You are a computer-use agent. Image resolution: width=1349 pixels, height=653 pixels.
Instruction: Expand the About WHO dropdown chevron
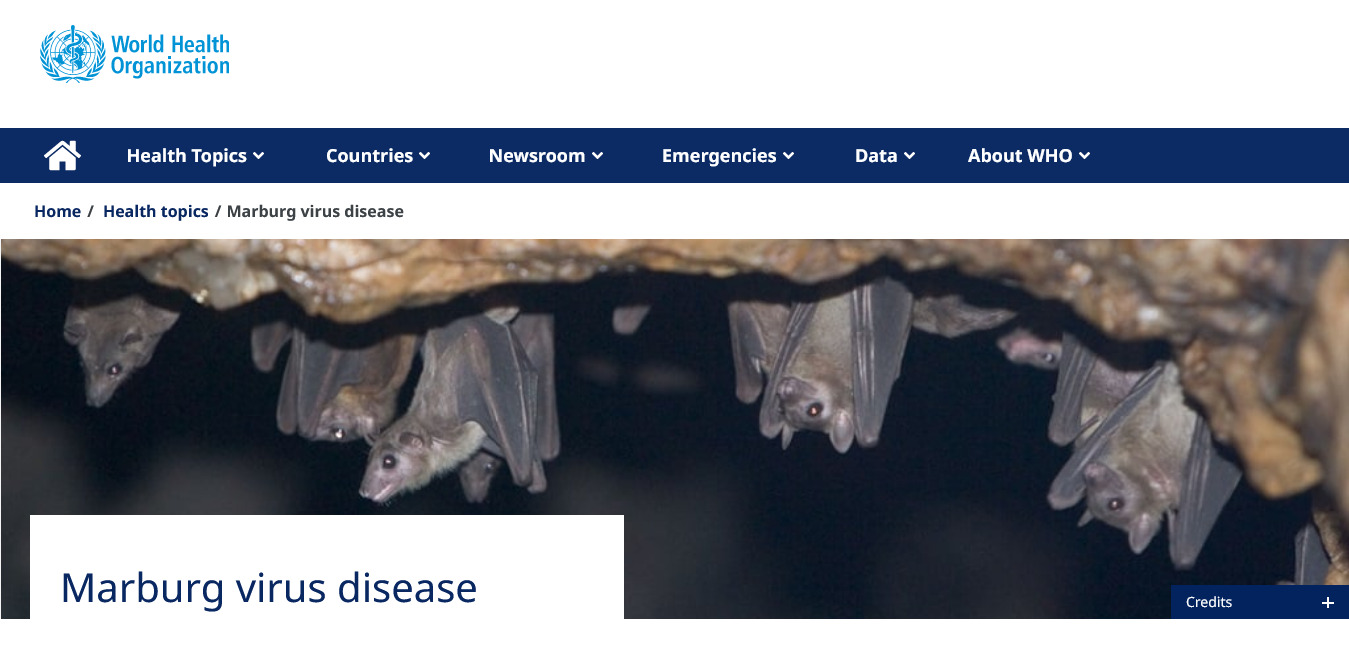click(1085, 156)
